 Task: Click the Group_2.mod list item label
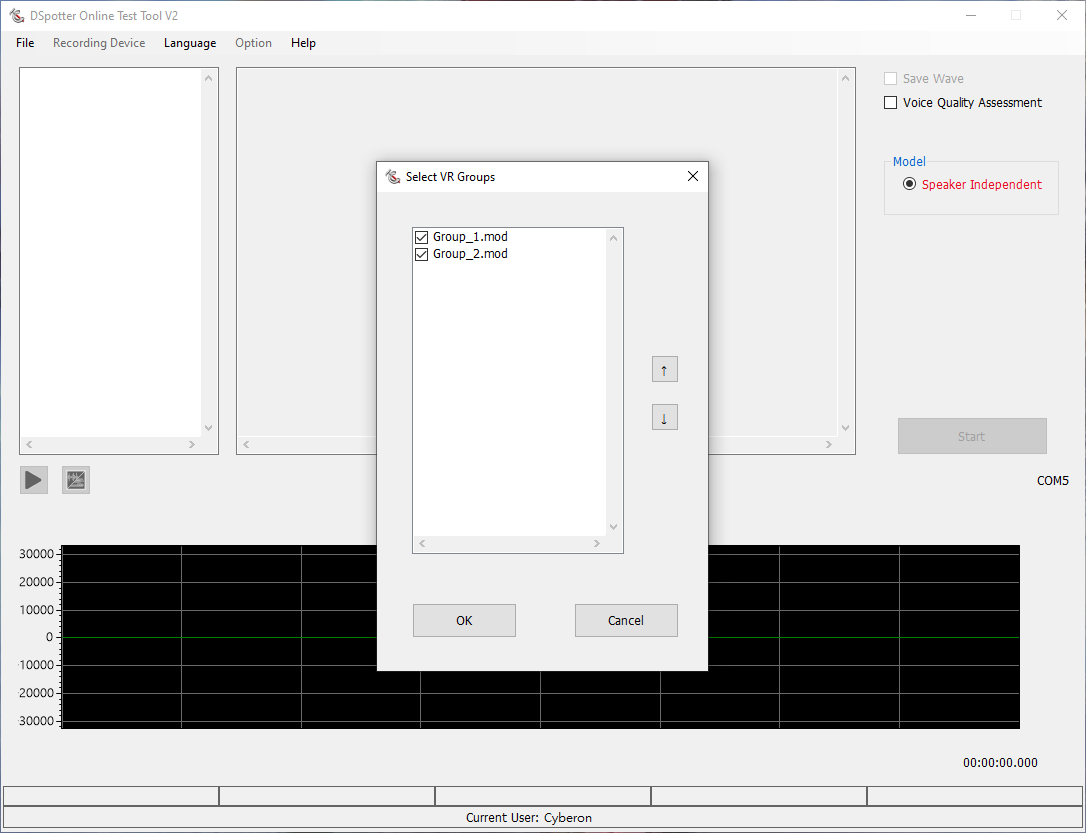470,254
